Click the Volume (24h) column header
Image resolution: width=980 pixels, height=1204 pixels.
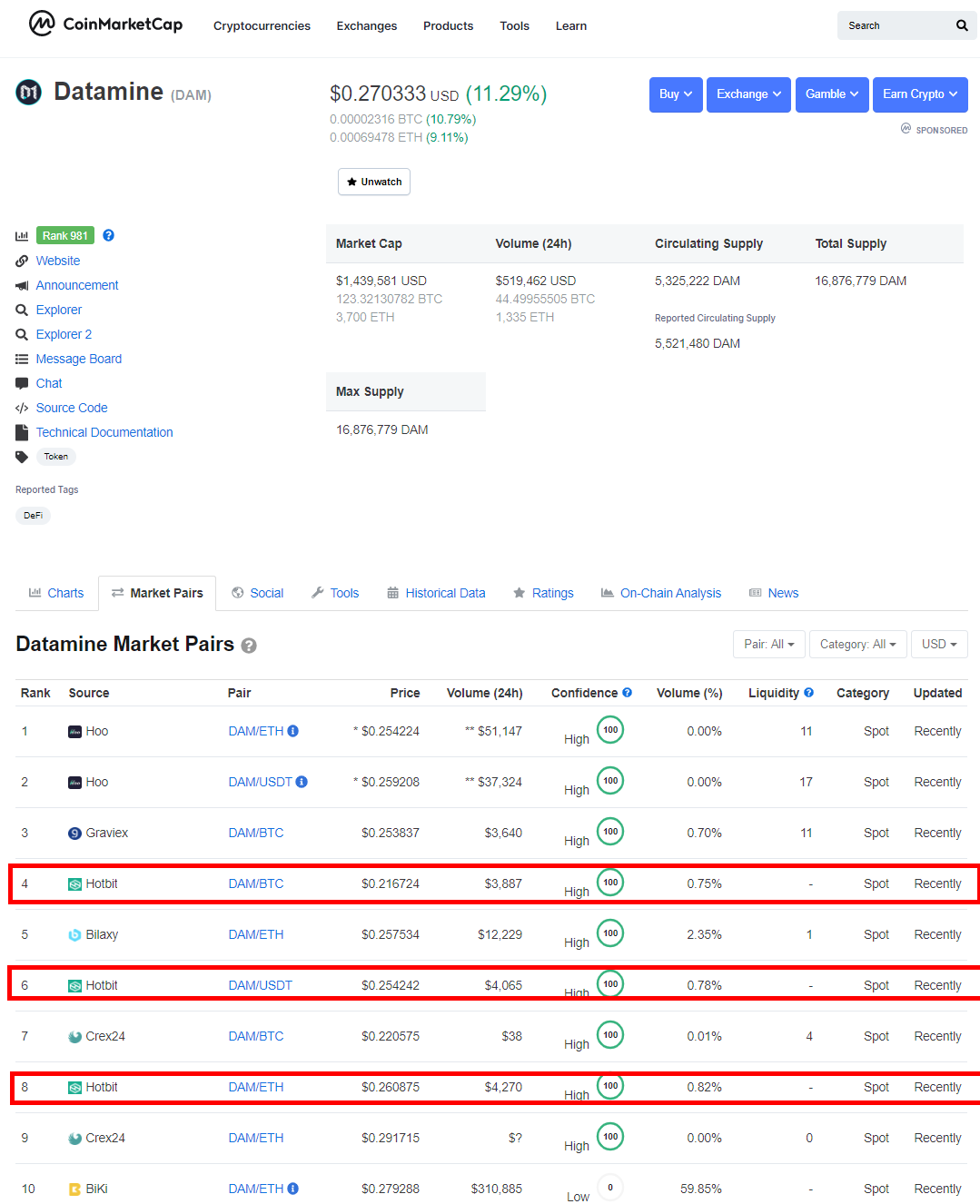(485, 693)
